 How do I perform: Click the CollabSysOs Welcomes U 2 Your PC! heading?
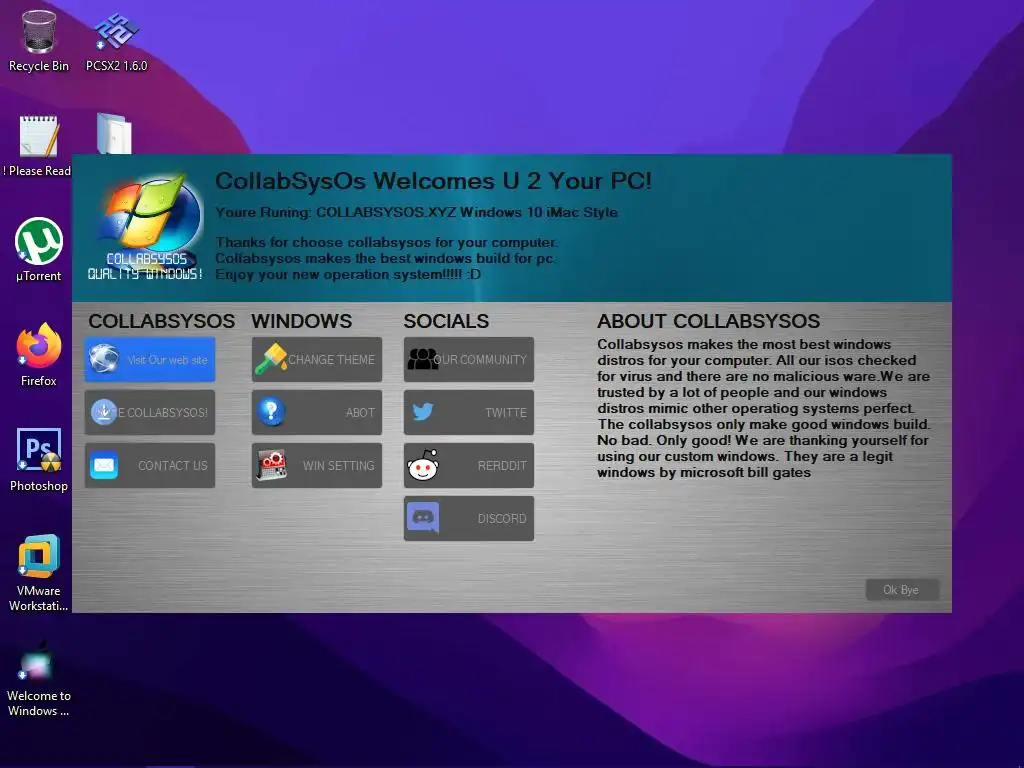433,181
